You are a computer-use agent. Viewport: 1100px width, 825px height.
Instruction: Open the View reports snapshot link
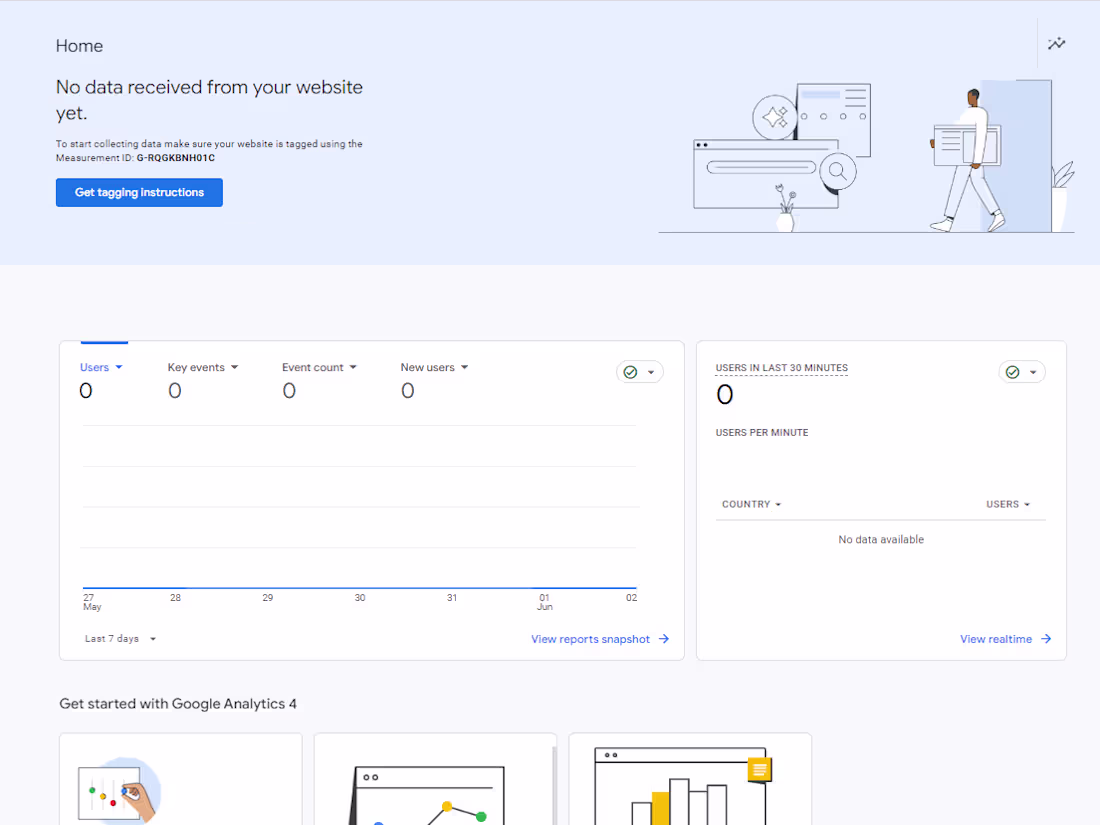590,639
